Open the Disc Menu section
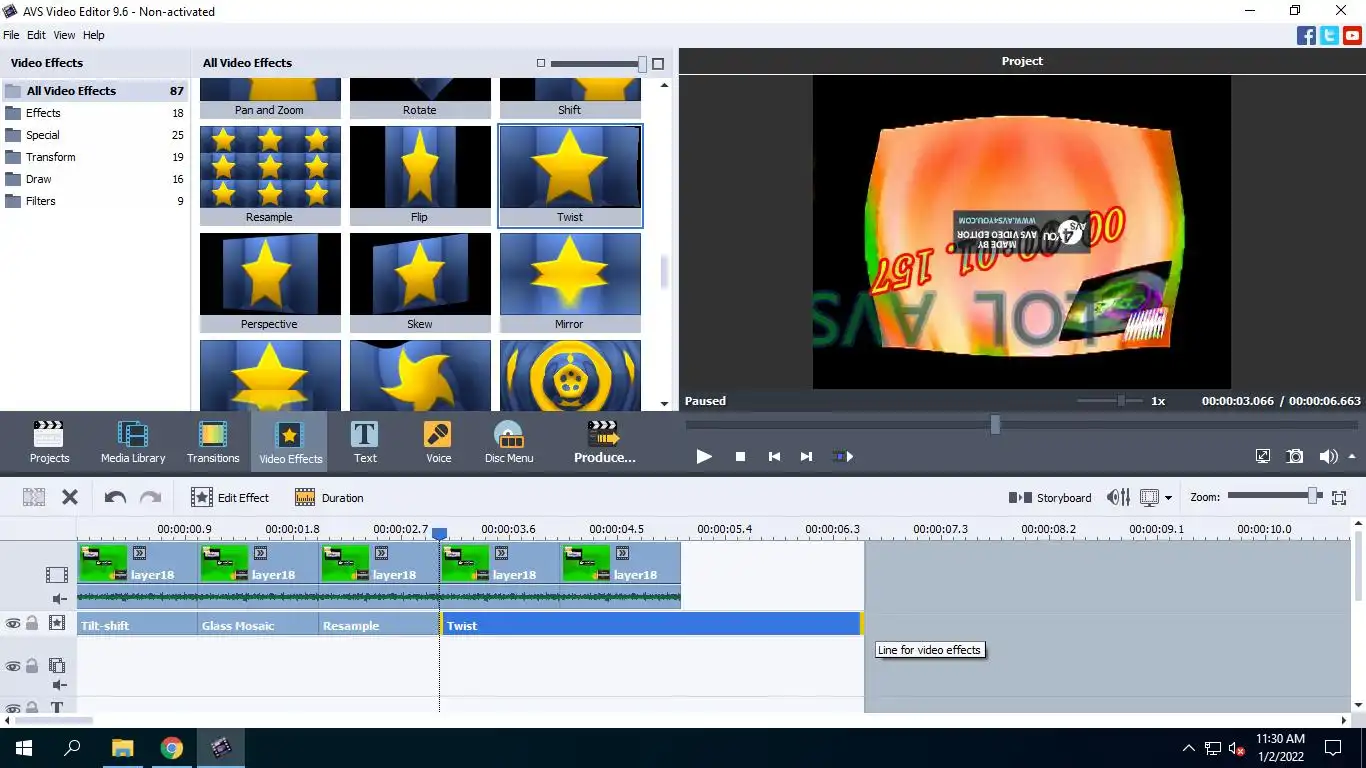The width and height of the screenshot is (1366, 768). [509, 443]
